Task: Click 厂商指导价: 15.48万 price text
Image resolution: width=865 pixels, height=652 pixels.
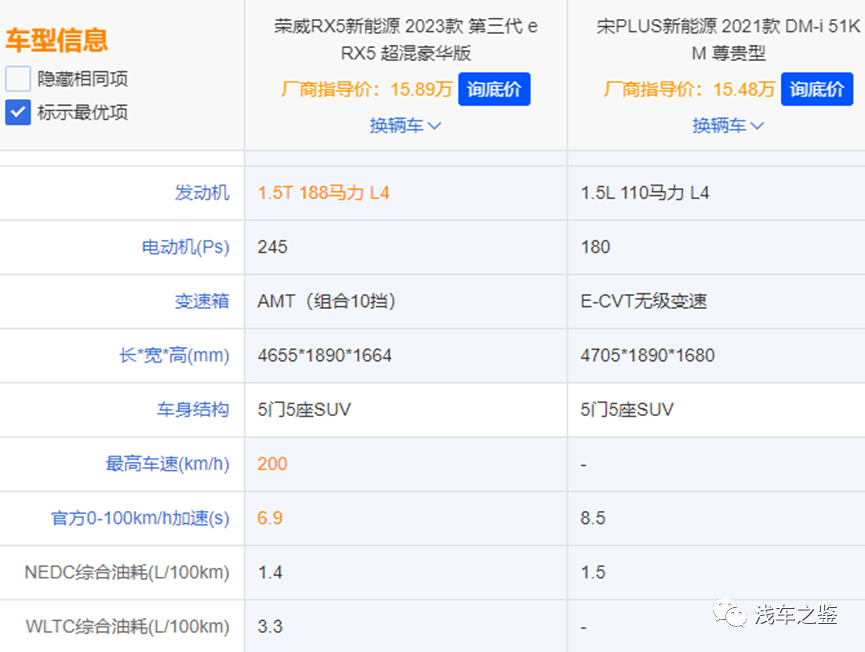Action: point(689,89)
